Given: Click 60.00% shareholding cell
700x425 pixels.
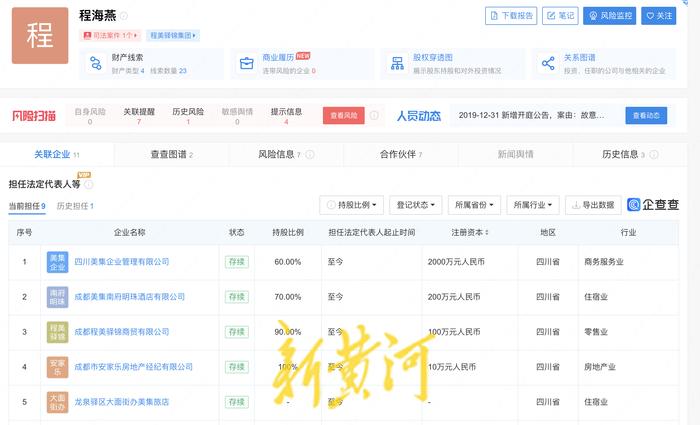Looking at the screenshot, I should point(288,262).
